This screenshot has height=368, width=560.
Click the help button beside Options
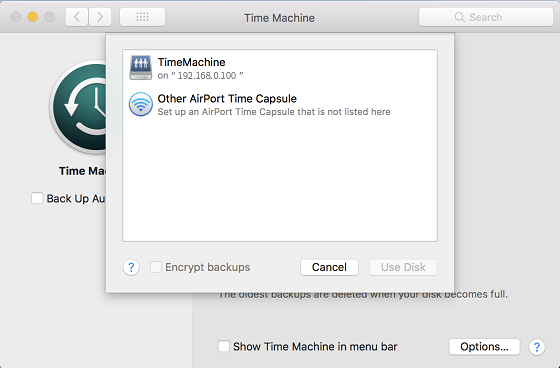point(536,347)
